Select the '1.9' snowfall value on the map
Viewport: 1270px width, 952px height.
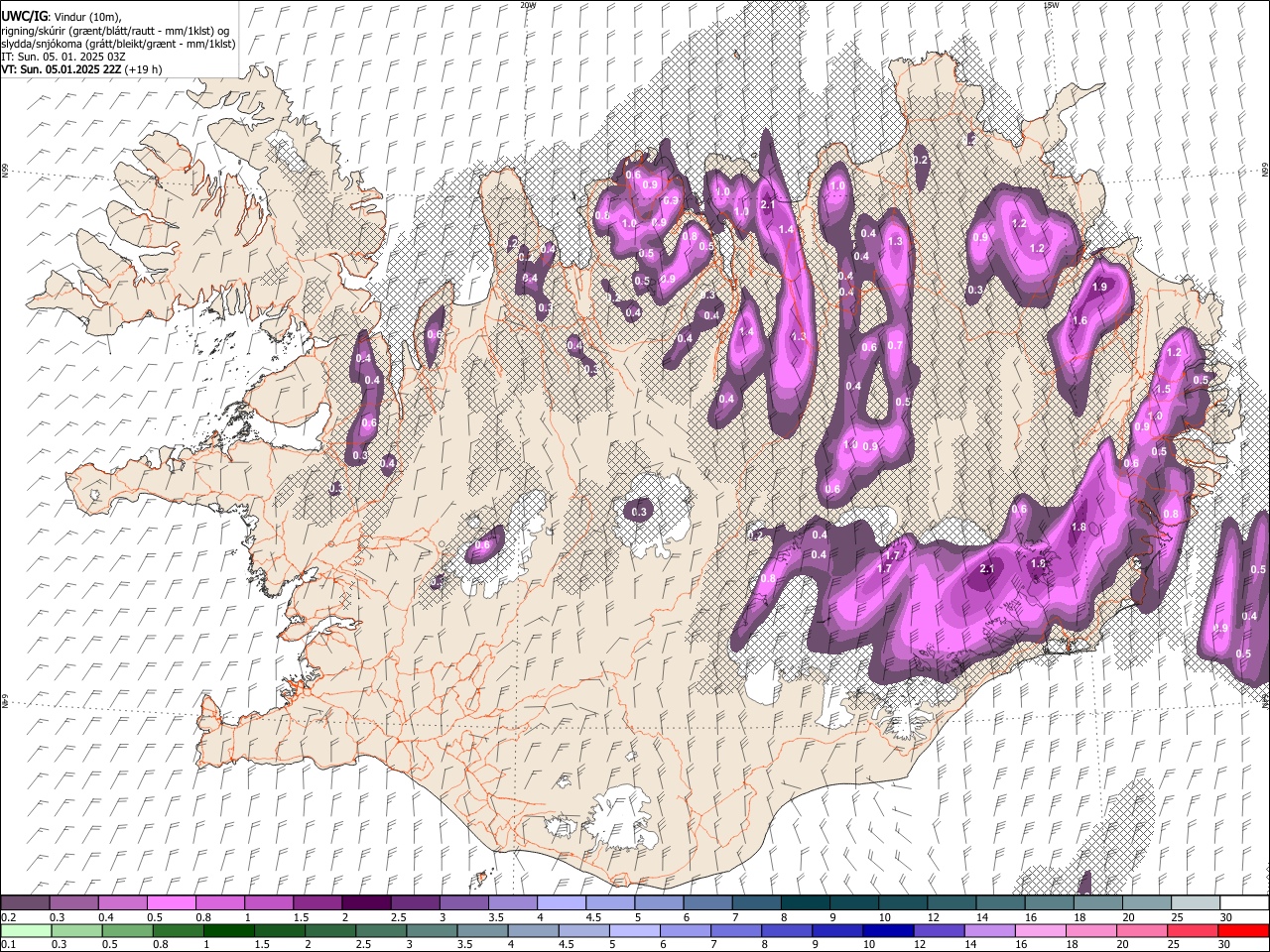click(x=1099, y=287)
